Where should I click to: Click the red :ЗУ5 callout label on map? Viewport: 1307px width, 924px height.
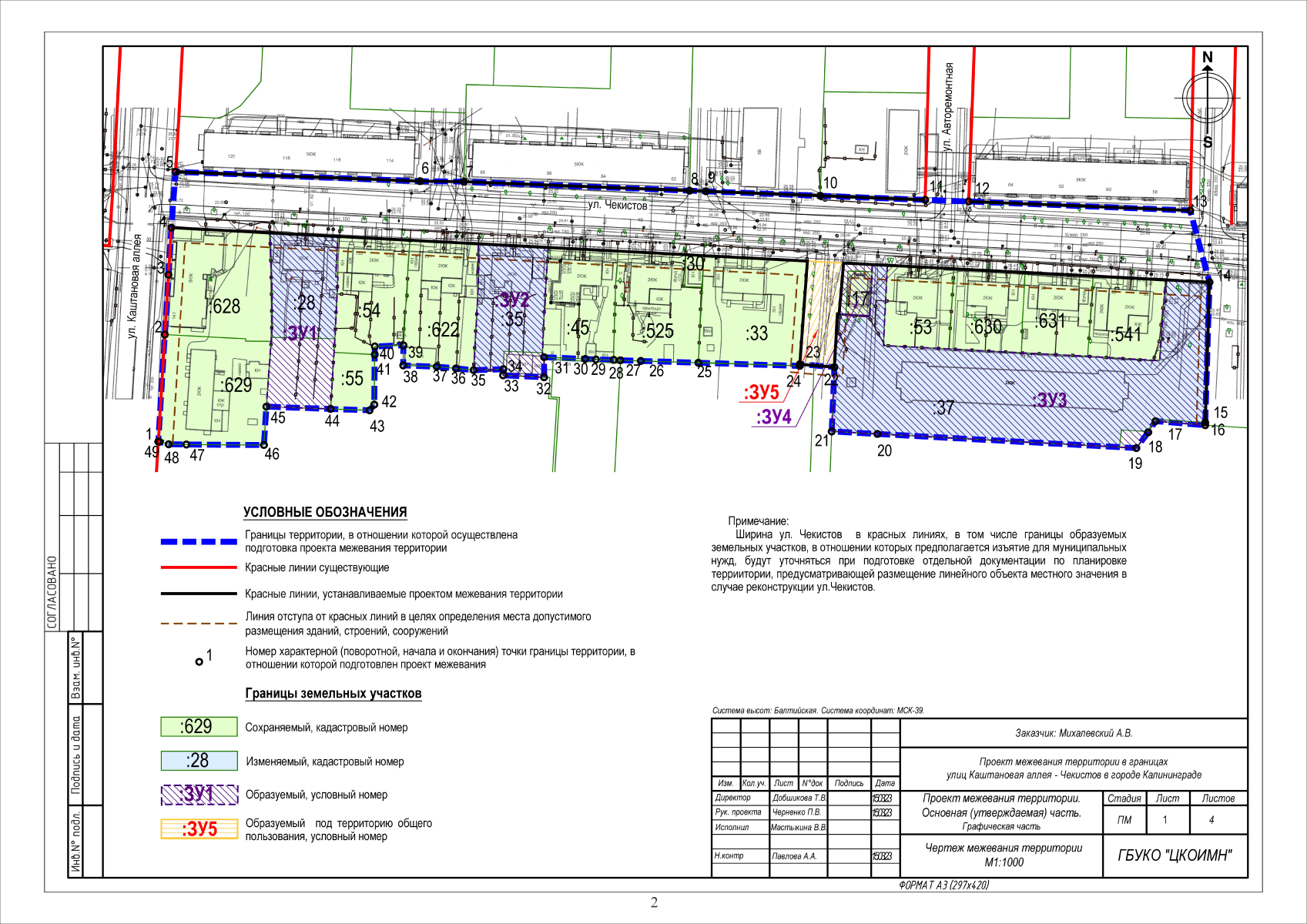[x=761, y=393]
